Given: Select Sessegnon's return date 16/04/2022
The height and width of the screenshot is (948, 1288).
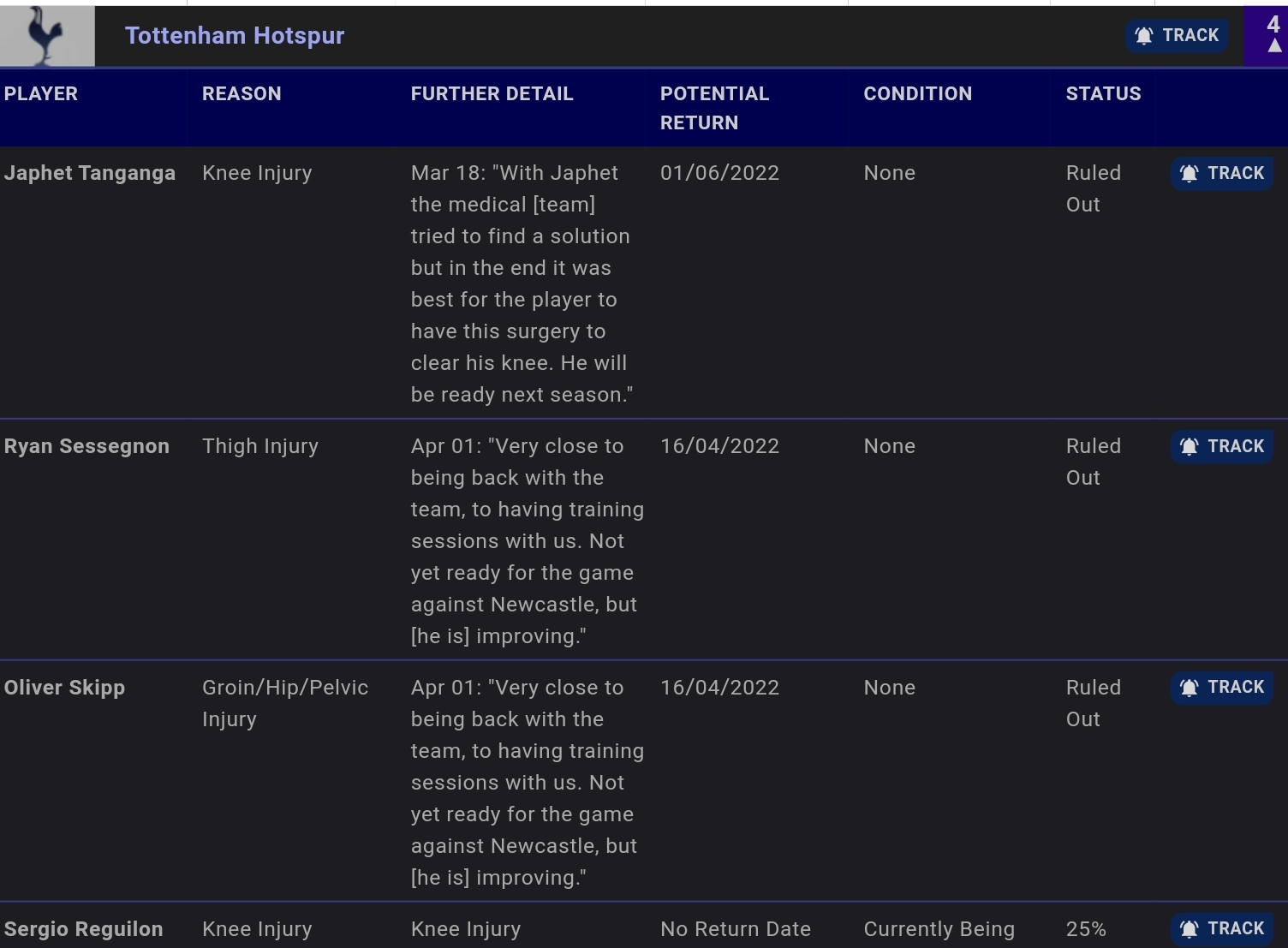Looking at the screenshot, I should coord(719,446).
